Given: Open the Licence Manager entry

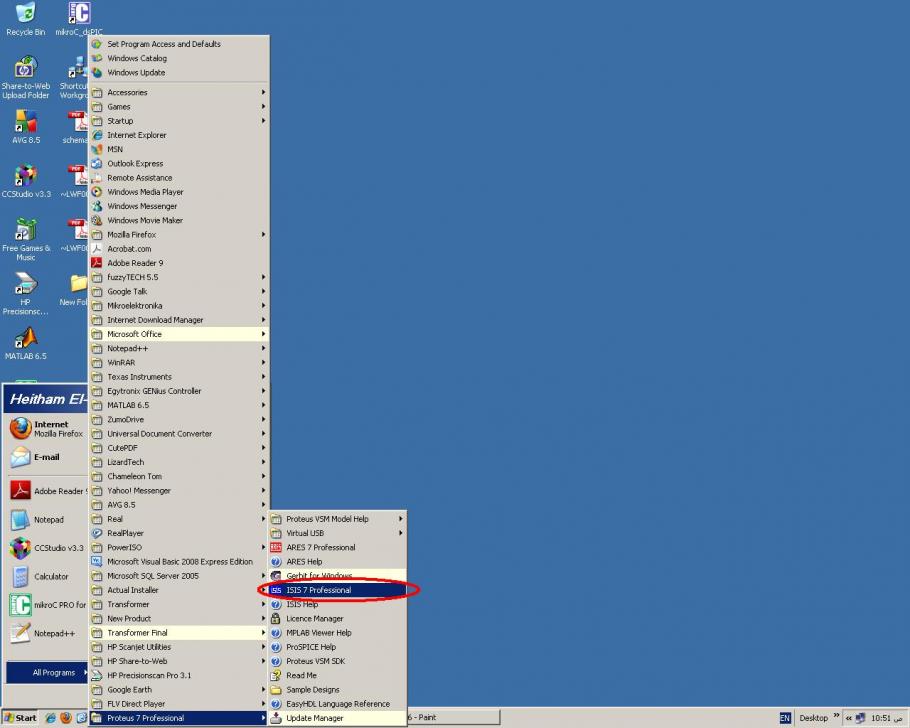Looking at the screenshot, I should click(337, 618).
